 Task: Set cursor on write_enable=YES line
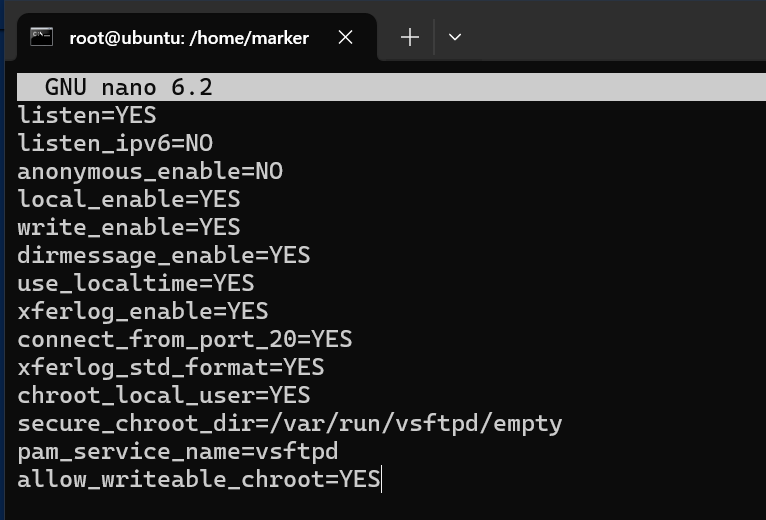pyautogui.click(x=129, y=227)
